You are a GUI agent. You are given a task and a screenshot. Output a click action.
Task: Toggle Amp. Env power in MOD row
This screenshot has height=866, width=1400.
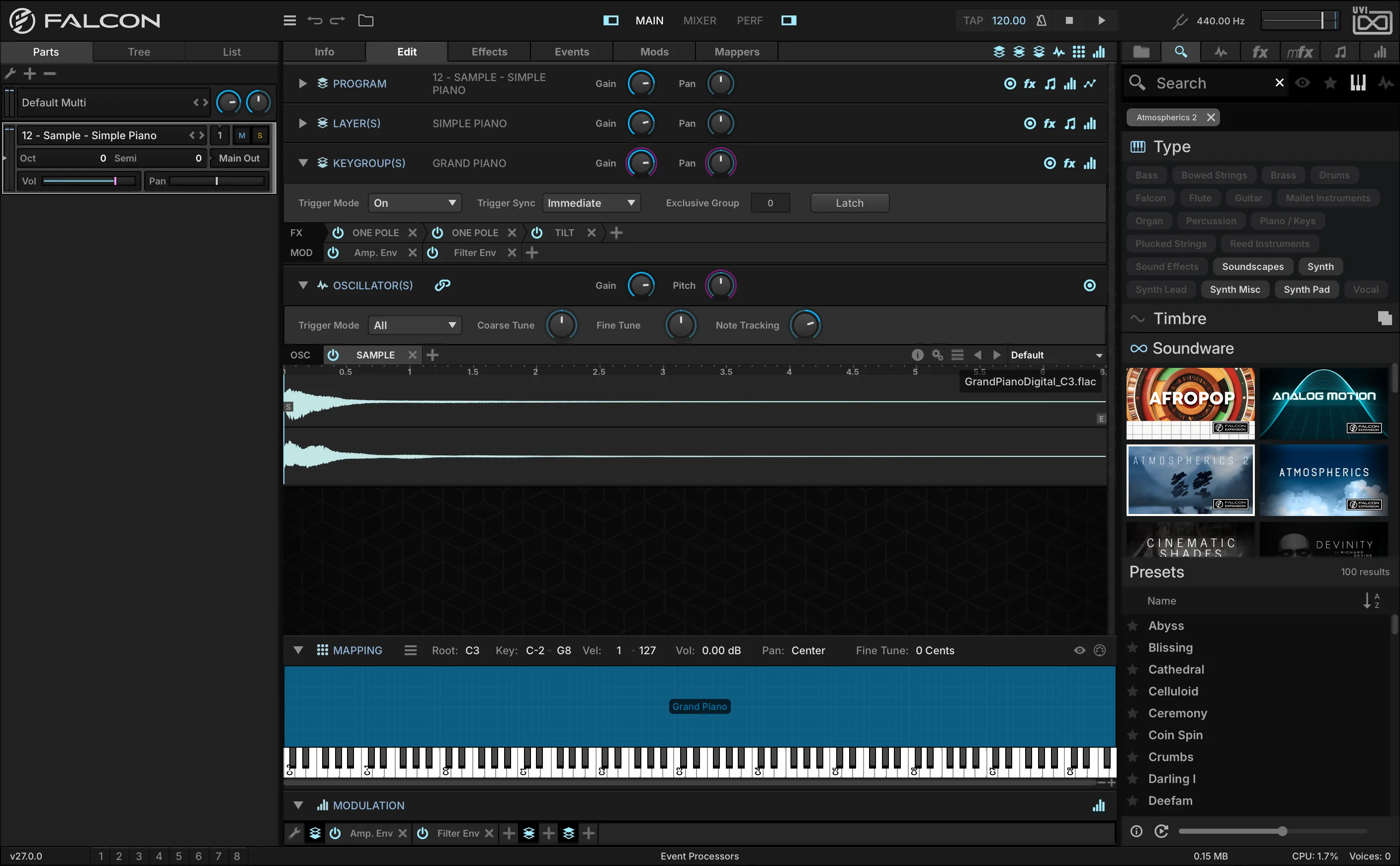(333, 253)
